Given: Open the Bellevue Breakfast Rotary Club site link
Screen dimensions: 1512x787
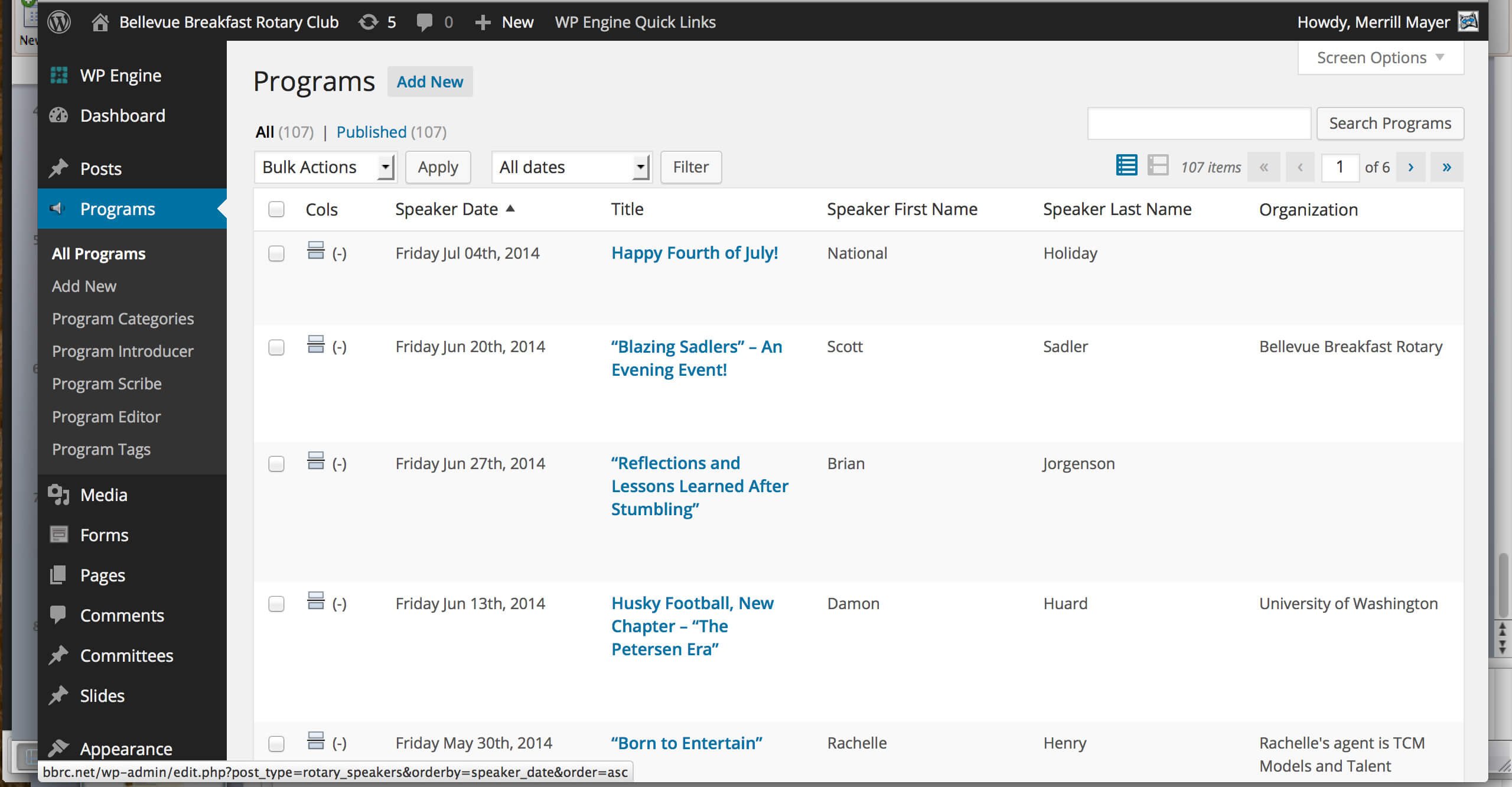Looking at the screenshot, I should 229,22.
